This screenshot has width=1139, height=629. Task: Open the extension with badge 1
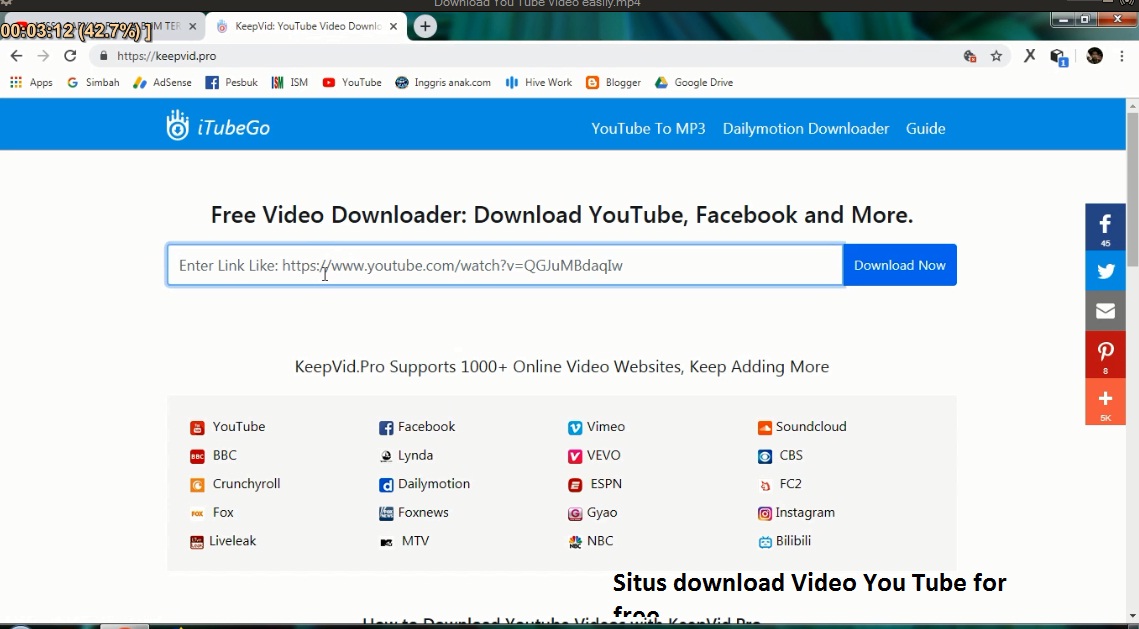pyautogui.click(x=1058, y=57)
